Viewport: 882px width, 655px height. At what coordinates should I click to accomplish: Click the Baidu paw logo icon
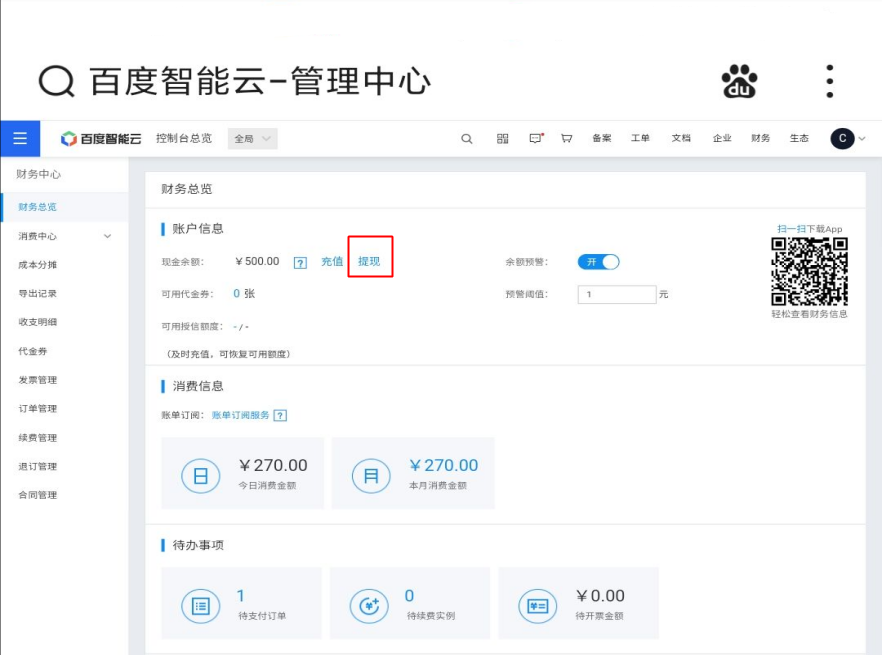(739, 81)
